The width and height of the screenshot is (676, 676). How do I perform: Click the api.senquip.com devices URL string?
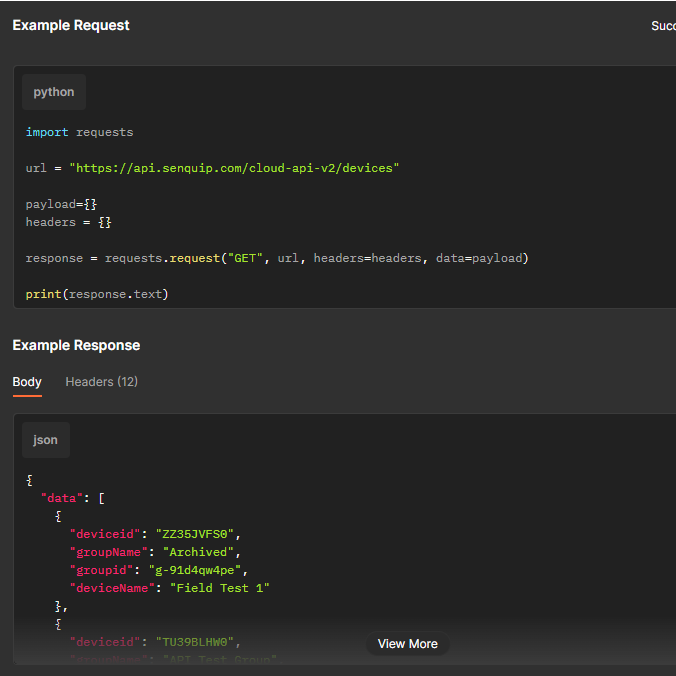(234, 168)
